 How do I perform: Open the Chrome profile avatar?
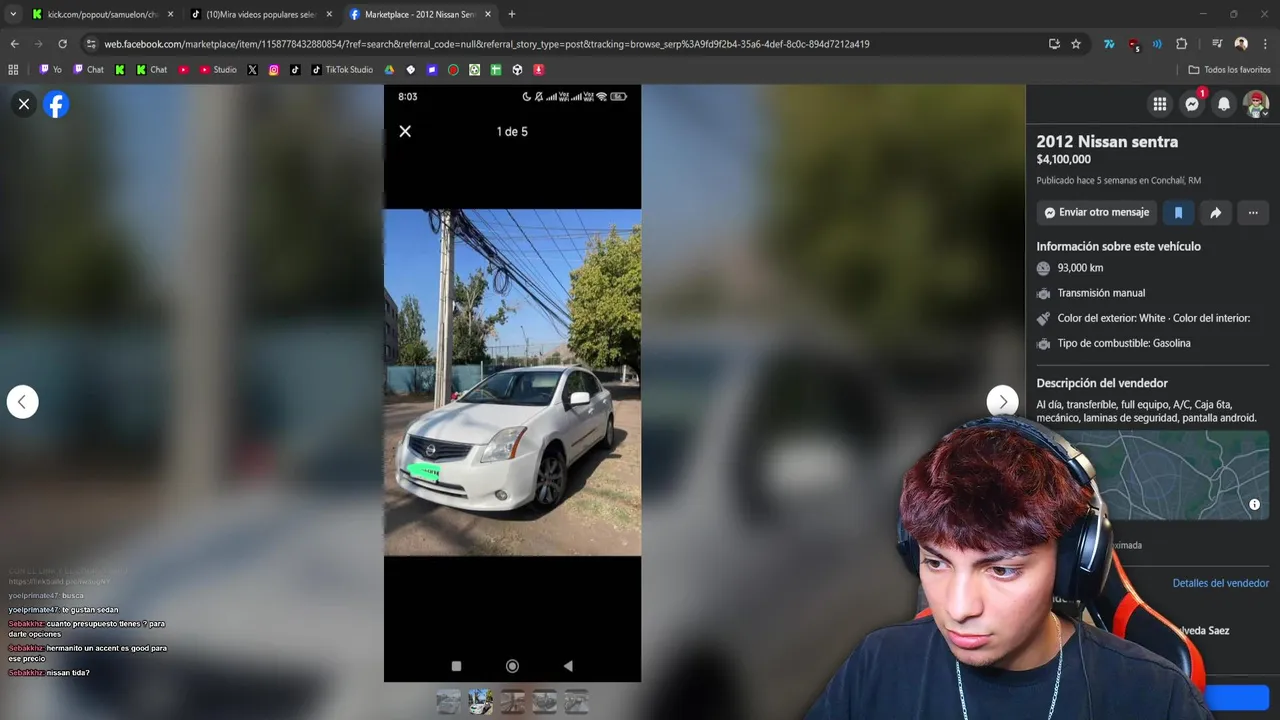tap(1241, 44)
